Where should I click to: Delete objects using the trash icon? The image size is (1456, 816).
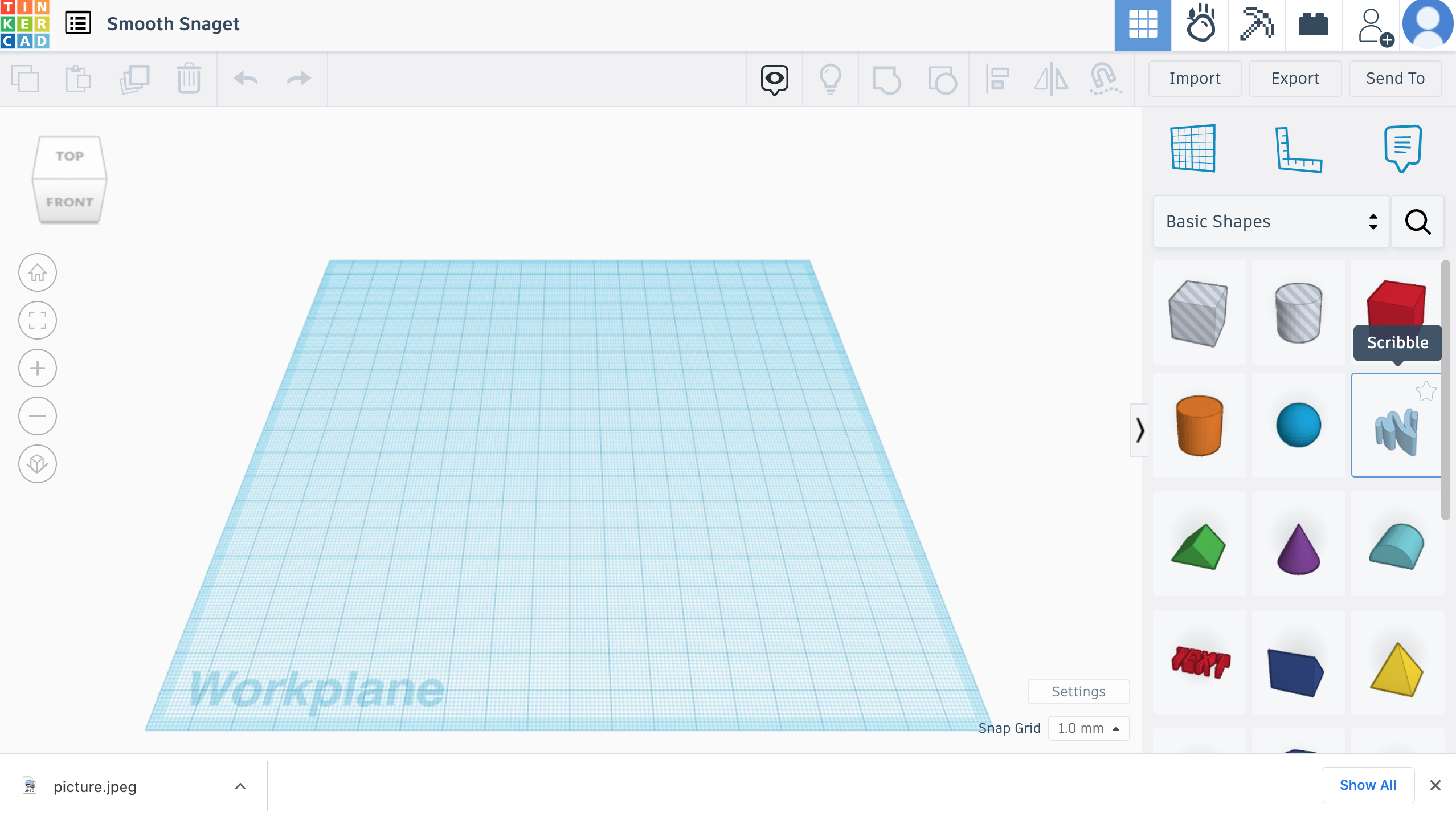pos(188,79)
